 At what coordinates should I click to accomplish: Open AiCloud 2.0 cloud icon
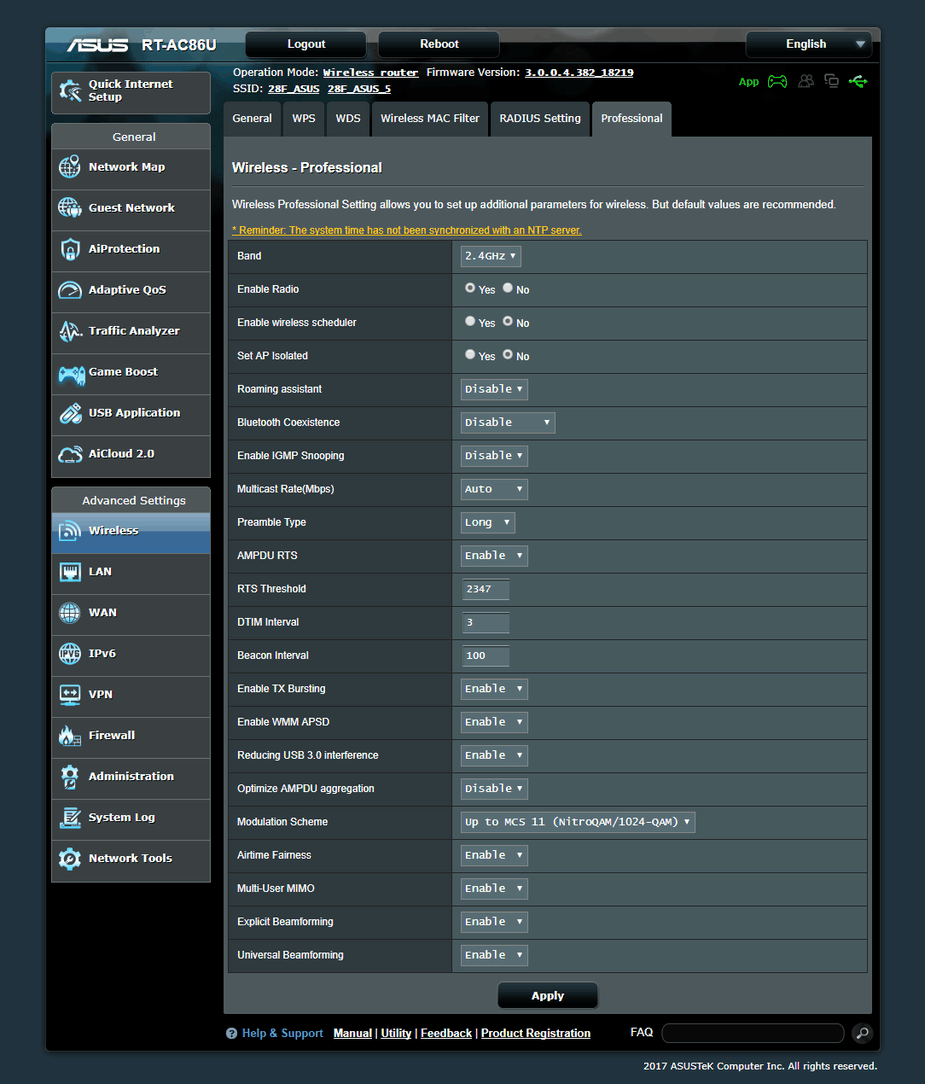pos(70,454)
